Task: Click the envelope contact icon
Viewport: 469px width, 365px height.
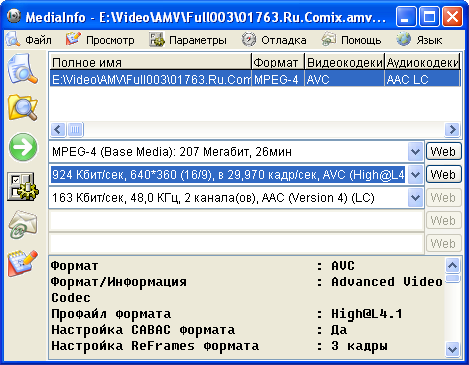Action: click(23, 224)
